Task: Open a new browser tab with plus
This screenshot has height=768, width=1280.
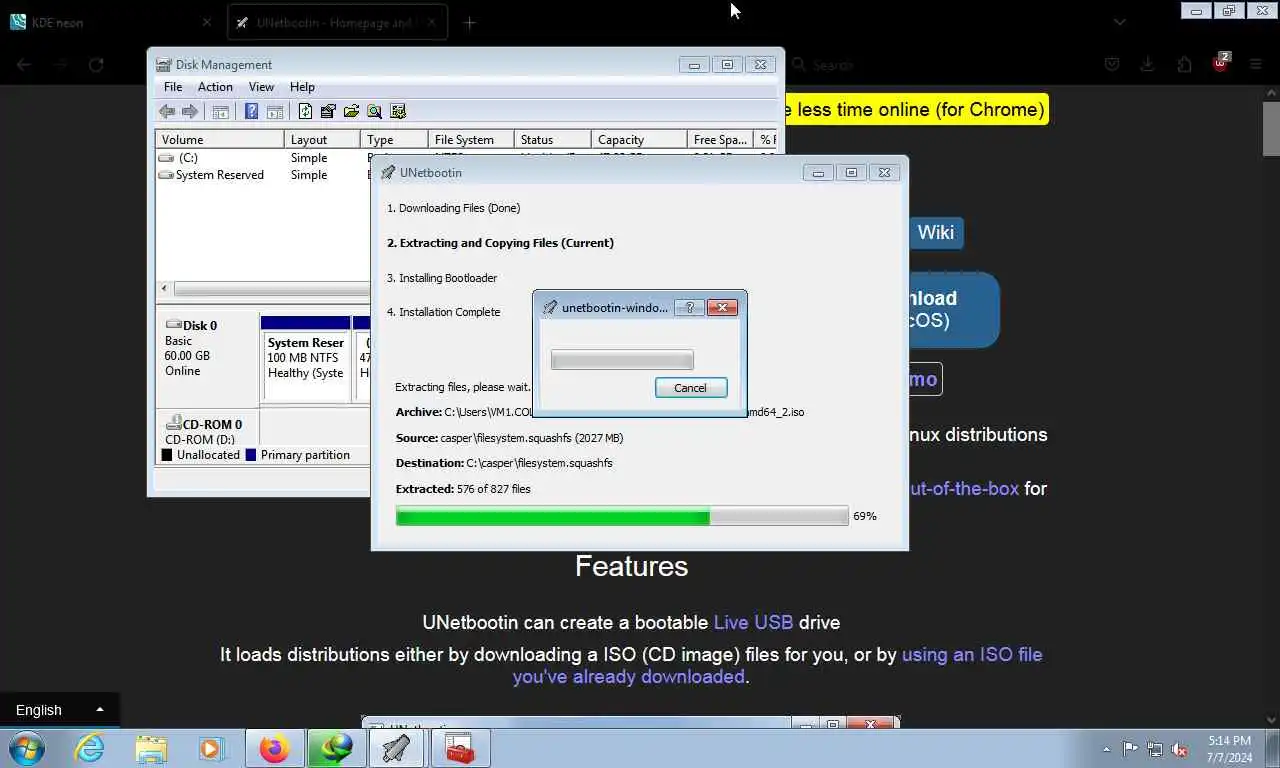Action: click(x=469, y=22)
